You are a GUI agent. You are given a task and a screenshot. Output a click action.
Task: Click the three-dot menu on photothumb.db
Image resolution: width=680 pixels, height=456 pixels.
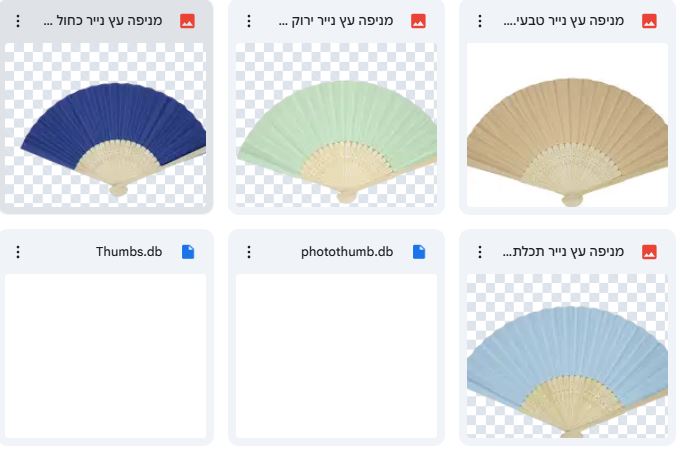pos(249,252)
